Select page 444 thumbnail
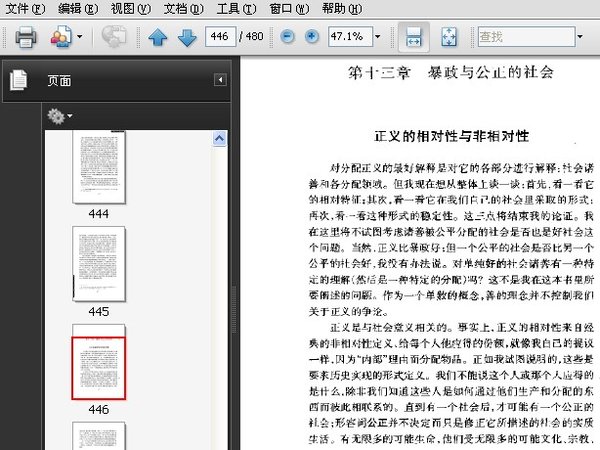Viewport: 600px width, 450px height. point(98,168)
